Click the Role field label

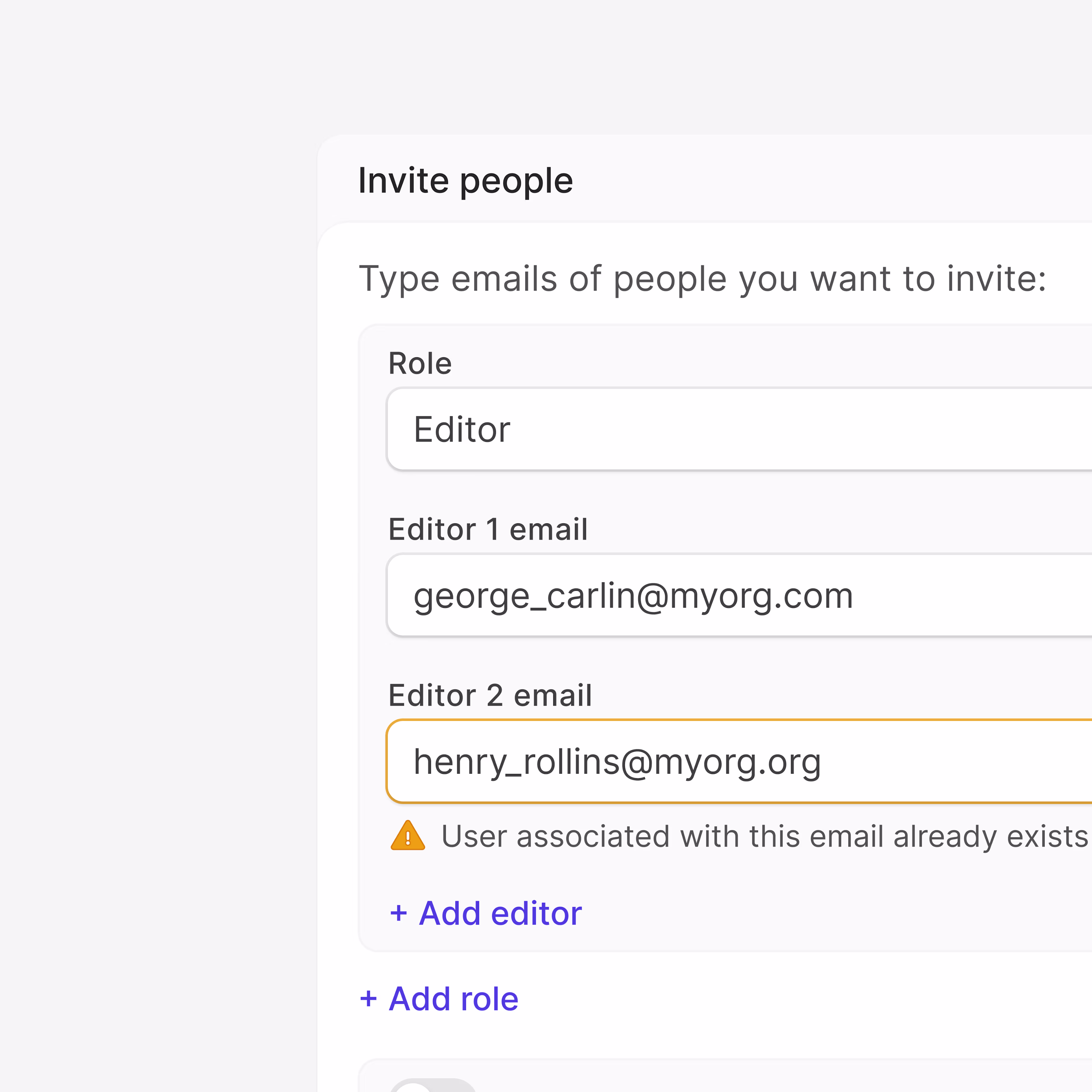pyautogui.click(x=420, y=363)
